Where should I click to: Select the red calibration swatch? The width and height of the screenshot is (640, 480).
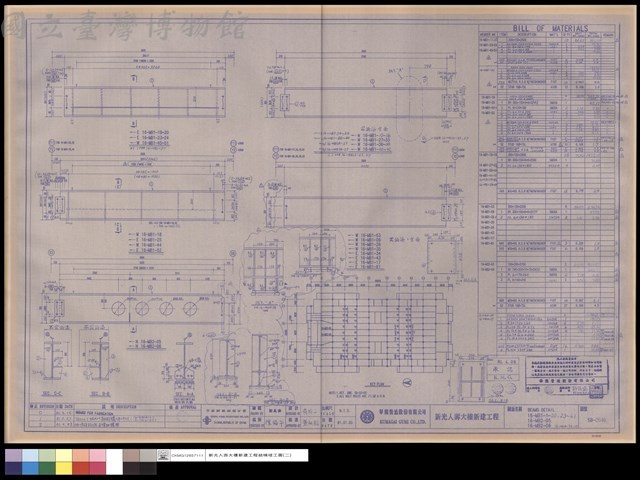coord(80,468)
